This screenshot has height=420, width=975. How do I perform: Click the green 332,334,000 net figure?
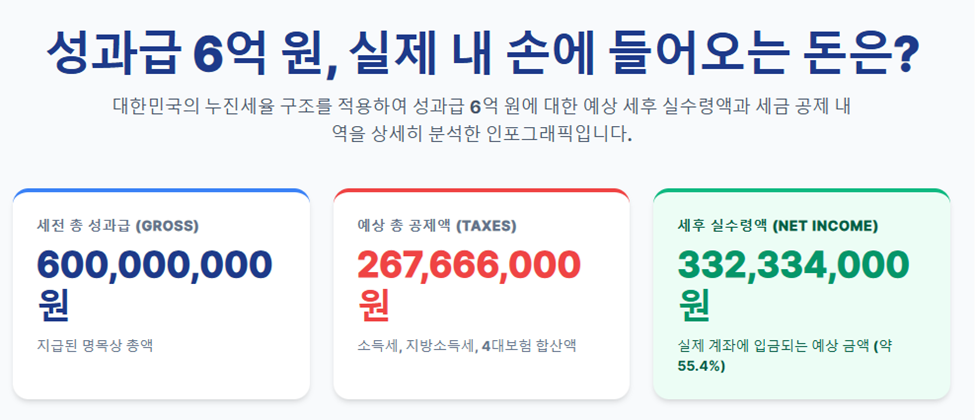click(x=793, y=265)
